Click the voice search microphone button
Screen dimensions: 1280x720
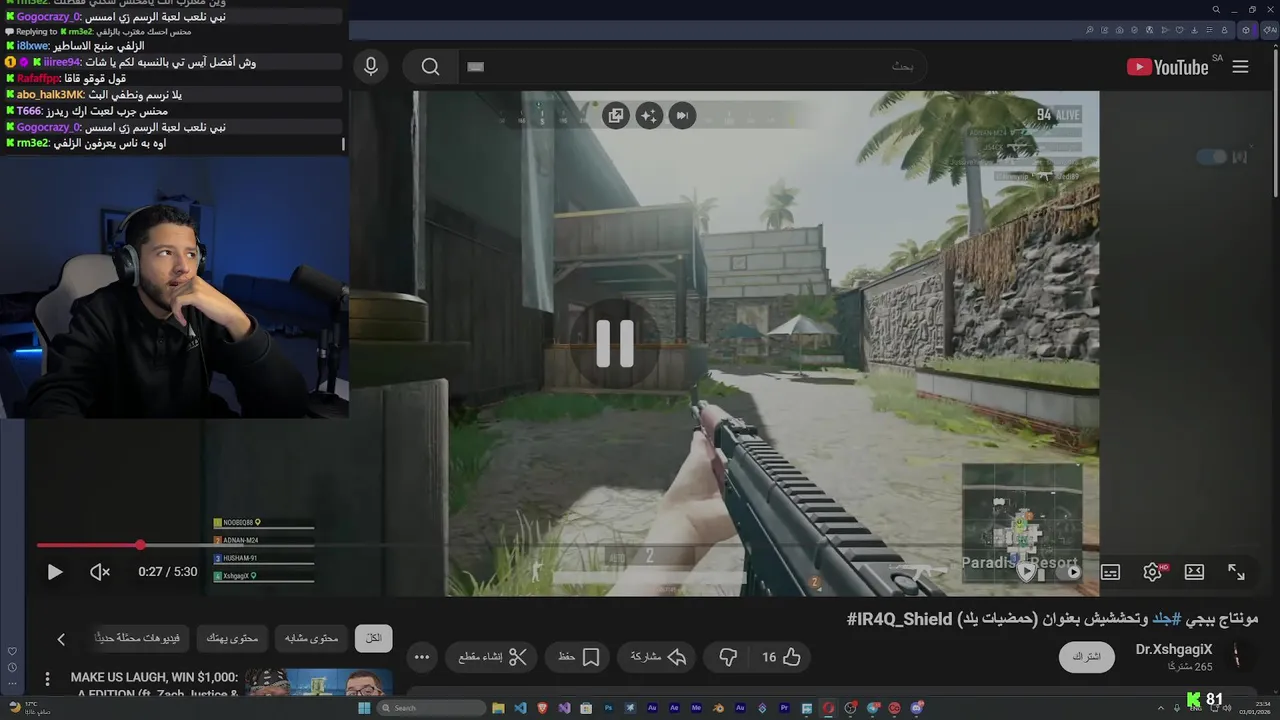pyautogui.click(x=371, y=67)
